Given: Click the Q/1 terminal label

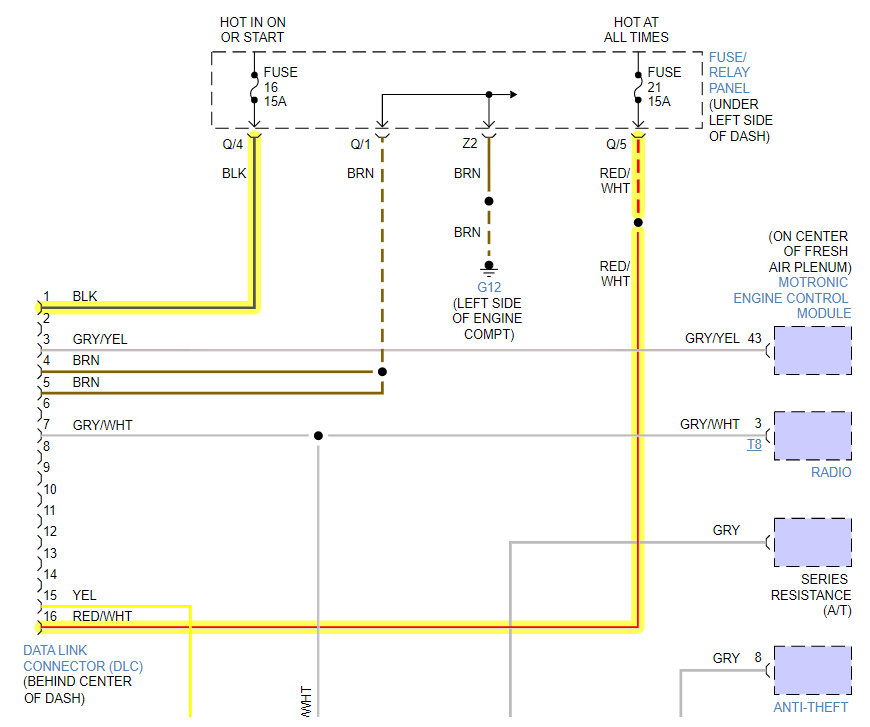Looking at the screenshot, I should click(360, 144).
